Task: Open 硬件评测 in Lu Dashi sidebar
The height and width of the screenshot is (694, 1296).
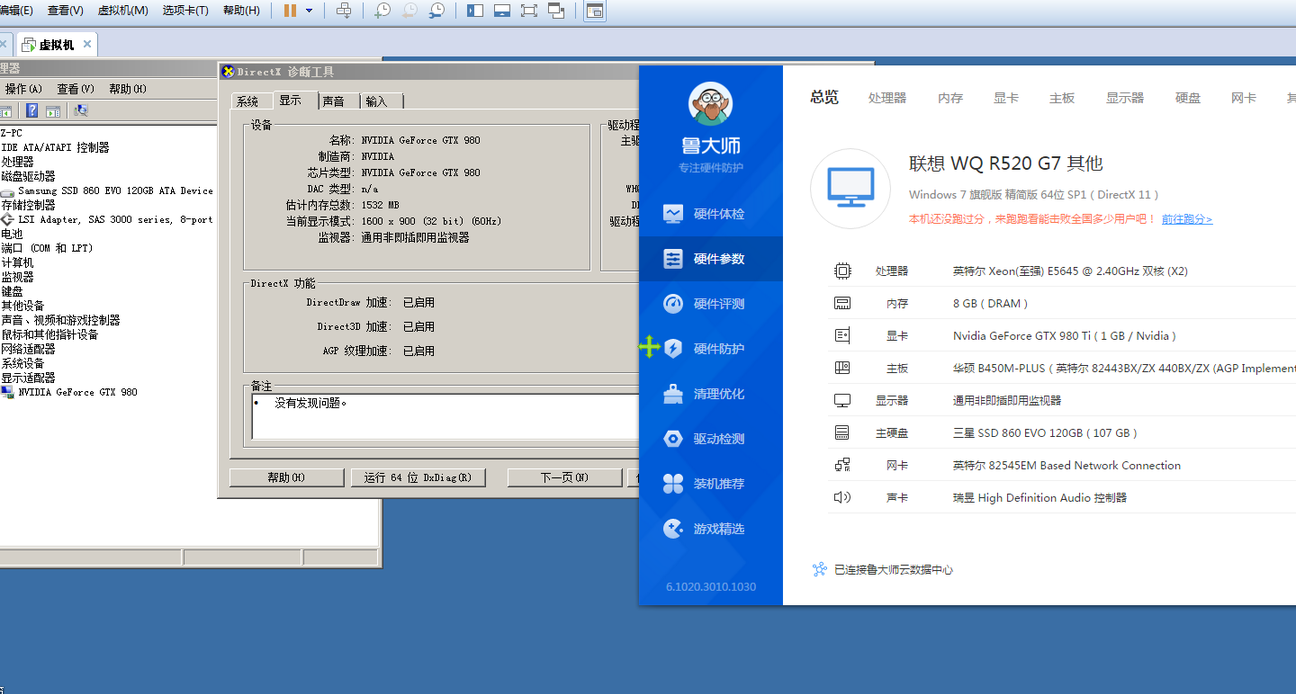Action: click(x=711, y=304)
